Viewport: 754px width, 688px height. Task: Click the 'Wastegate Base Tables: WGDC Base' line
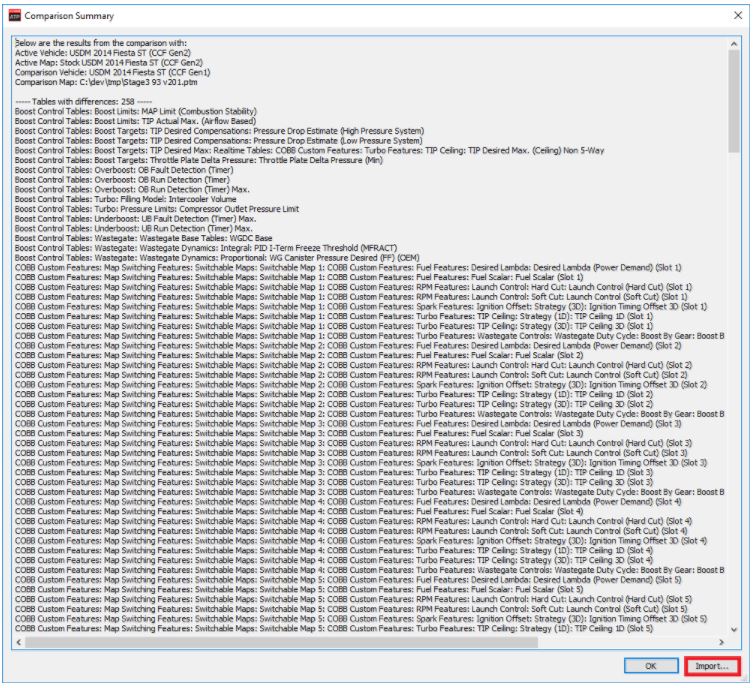point(143,238)
